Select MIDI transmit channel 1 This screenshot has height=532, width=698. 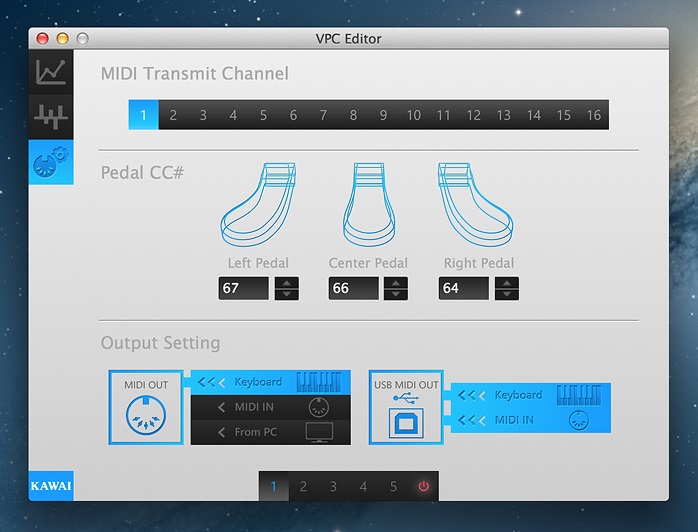[x=143, y=115]
